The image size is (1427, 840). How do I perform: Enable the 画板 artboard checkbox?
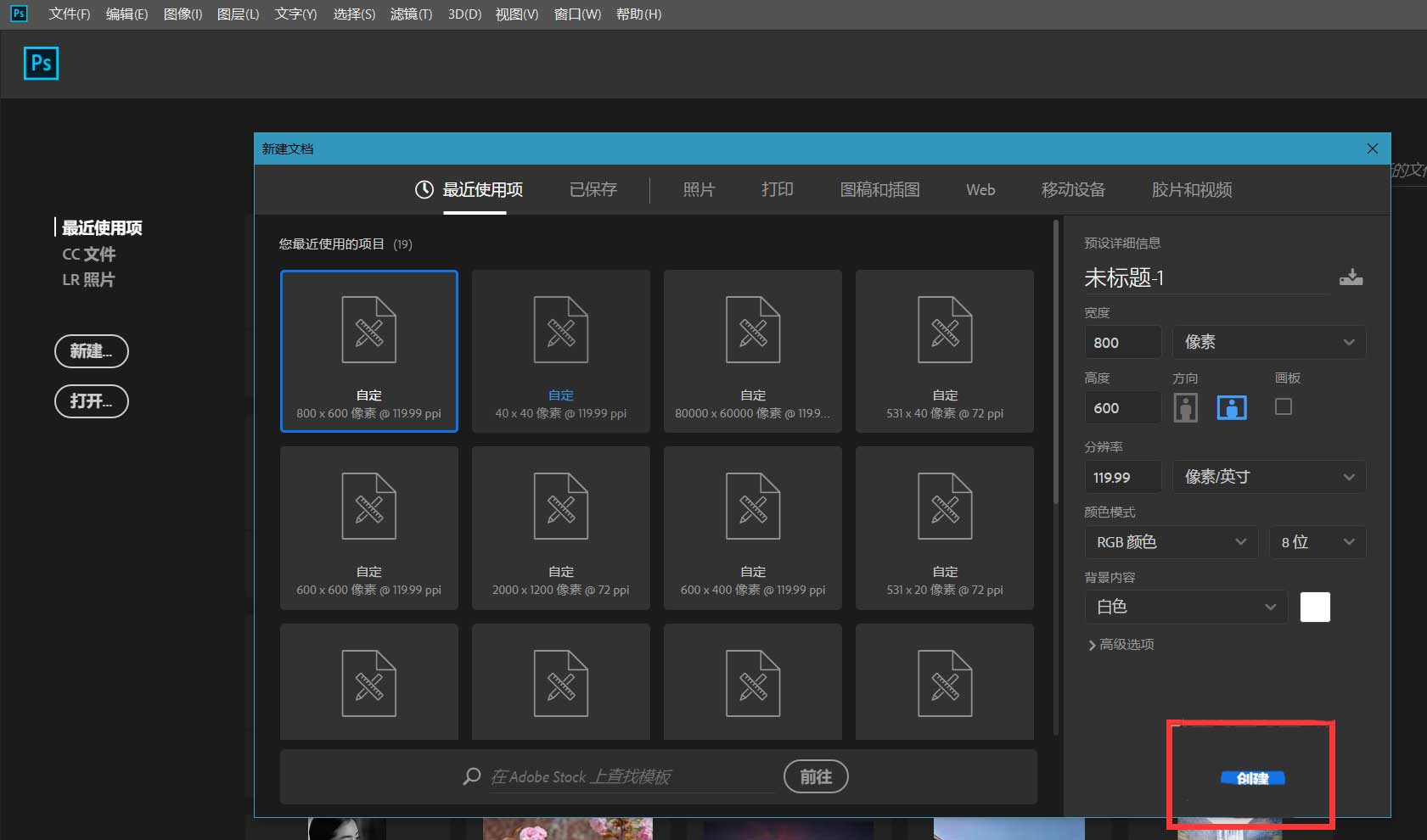click(x=1284, y=407)
